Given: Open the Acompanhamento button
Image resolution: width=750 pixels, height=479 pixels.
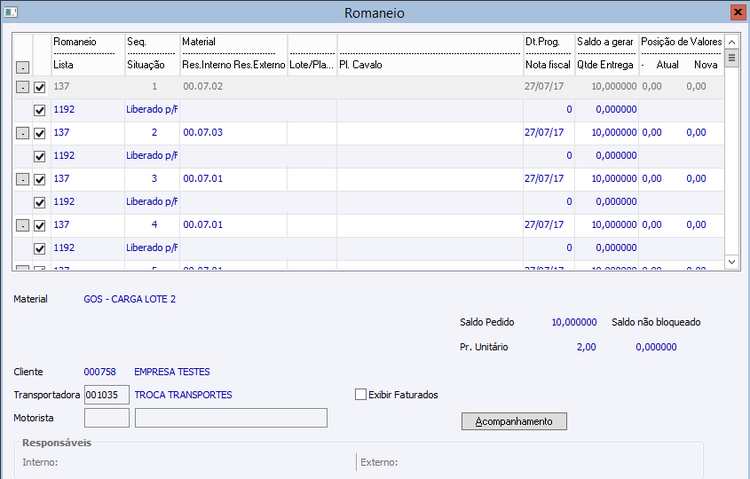Looking at the screenshot, I should click(514, 421).
